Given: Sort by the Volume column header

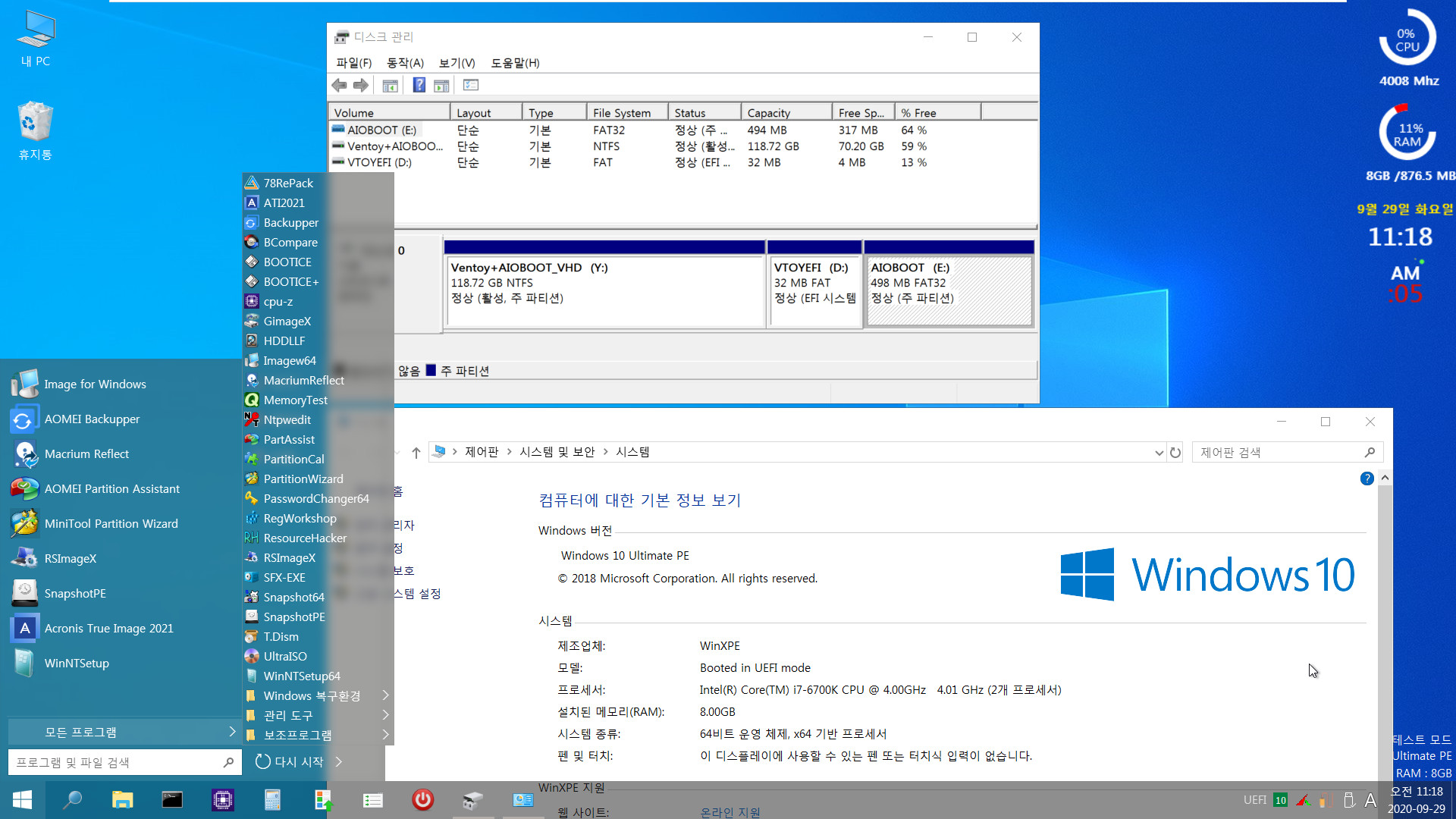Looking at the screenshot, I should (x=389, y=112).
